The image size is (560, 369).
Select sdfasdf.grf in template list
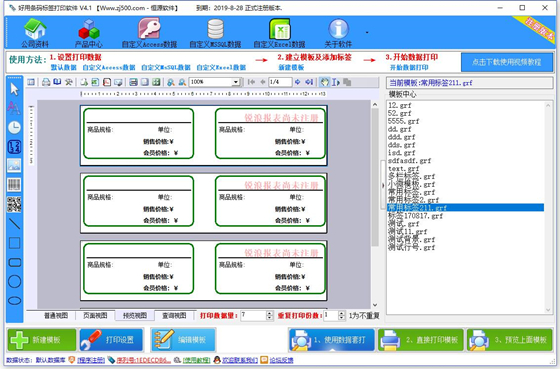(x=409, y=161)
